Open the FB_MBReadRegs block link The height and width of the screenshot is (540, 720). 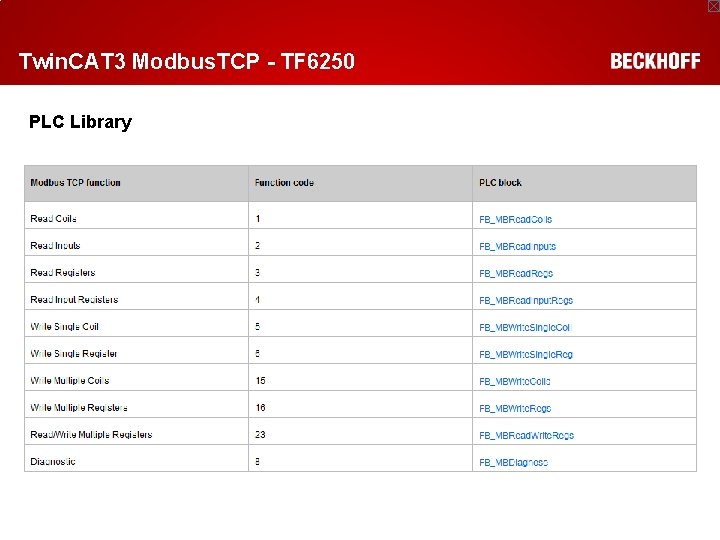point(516,274)
